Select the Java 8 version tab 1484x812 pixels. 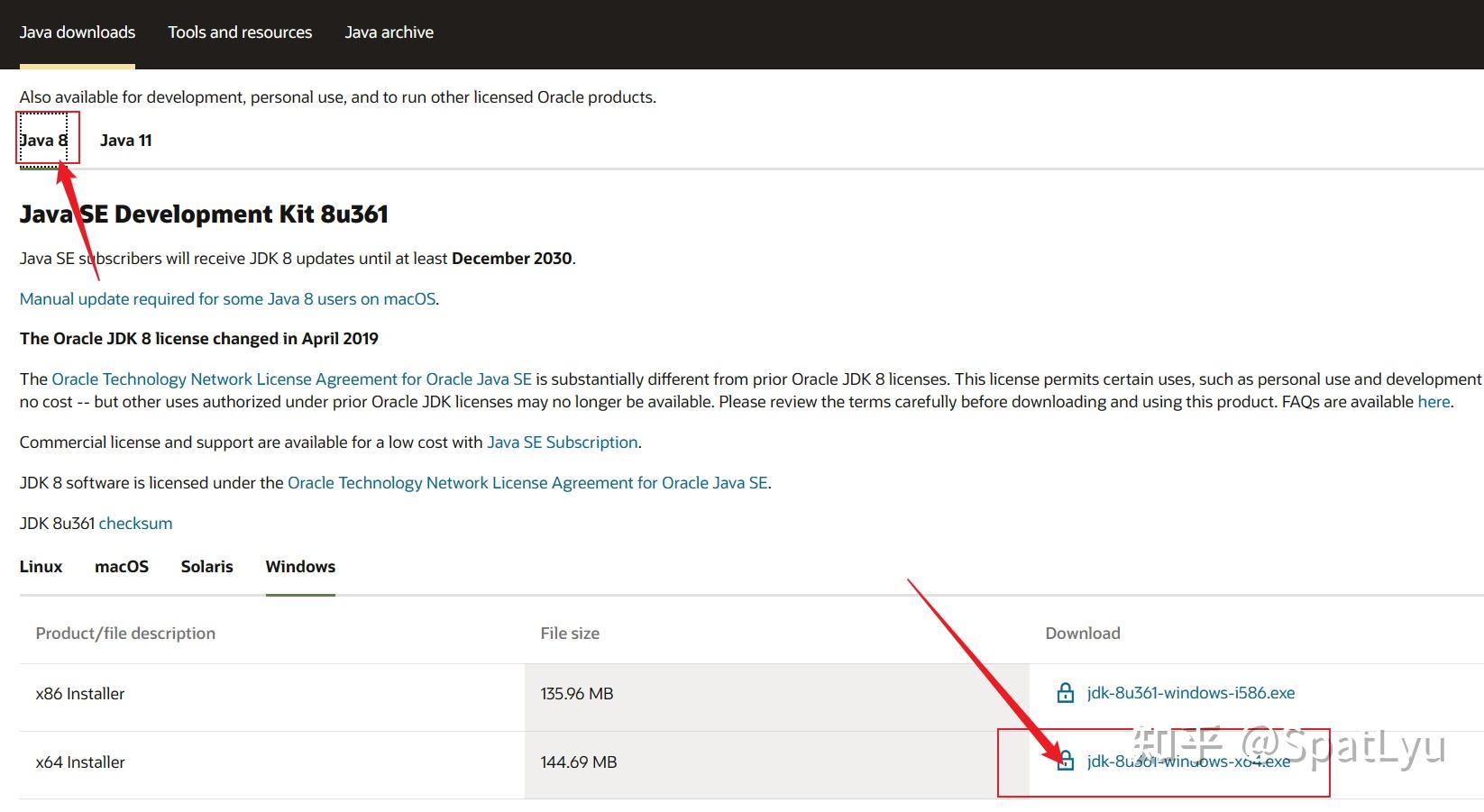(43, 141)
